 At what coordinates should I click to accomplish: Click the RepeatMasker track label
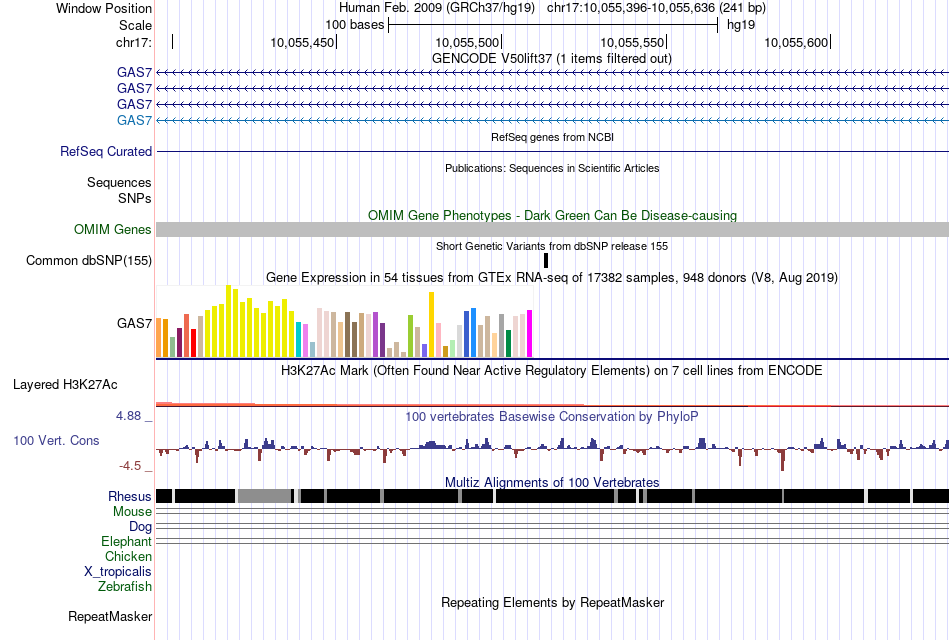(110, 617)
